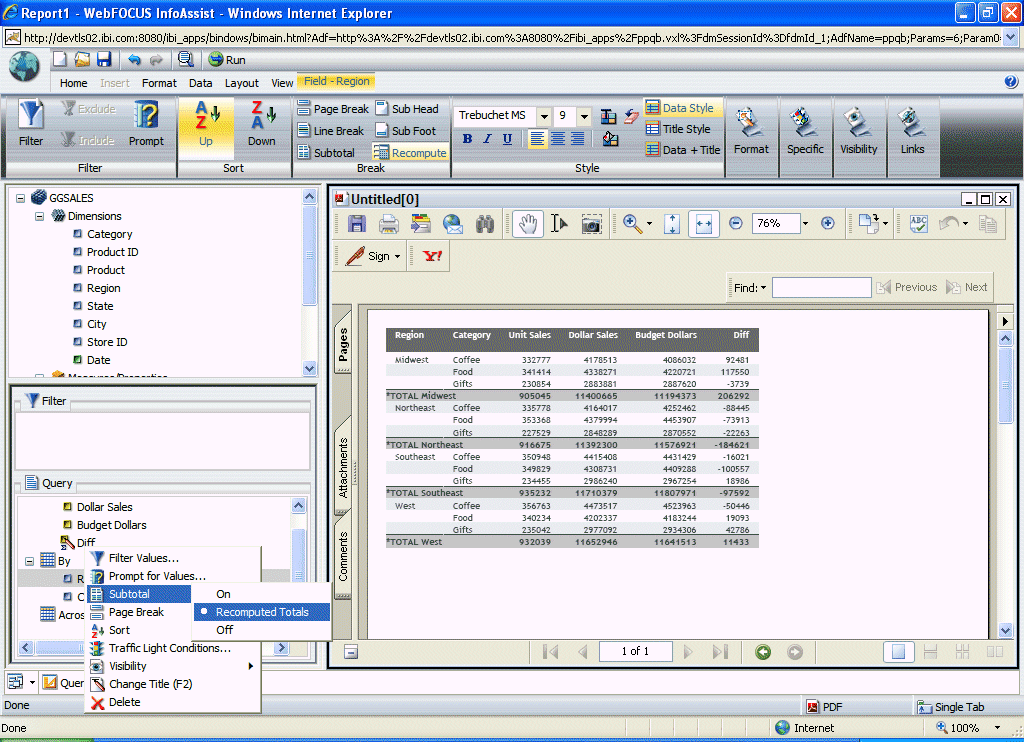1024x742 pixels.
Task: Open the Sign dropdown arrow
Action: point(397,257)
